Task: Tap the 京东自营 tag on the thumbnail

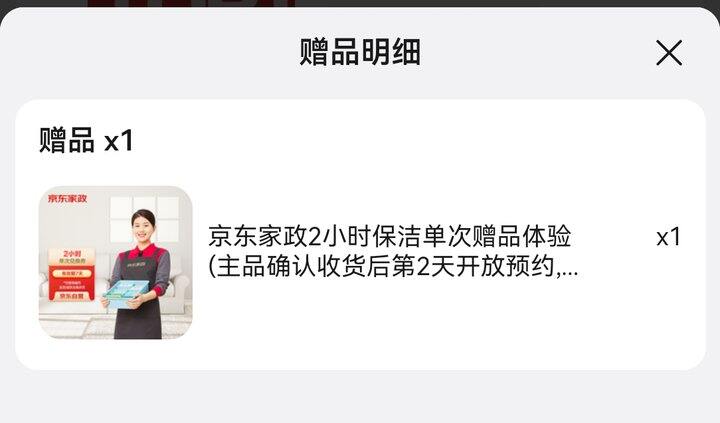Action: point(72,296)
